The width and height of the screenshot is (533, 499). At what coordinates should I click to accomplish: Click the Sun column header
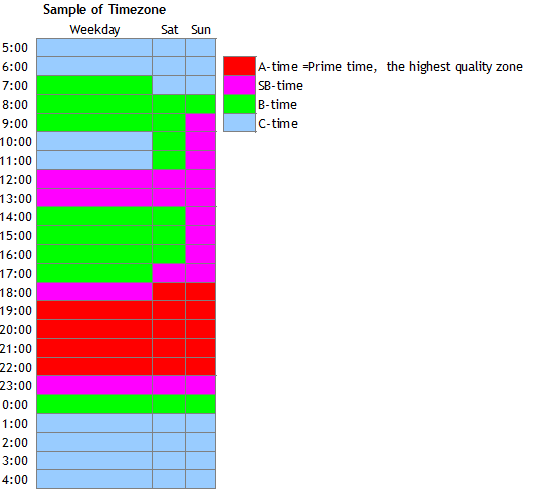pos(201,30)
